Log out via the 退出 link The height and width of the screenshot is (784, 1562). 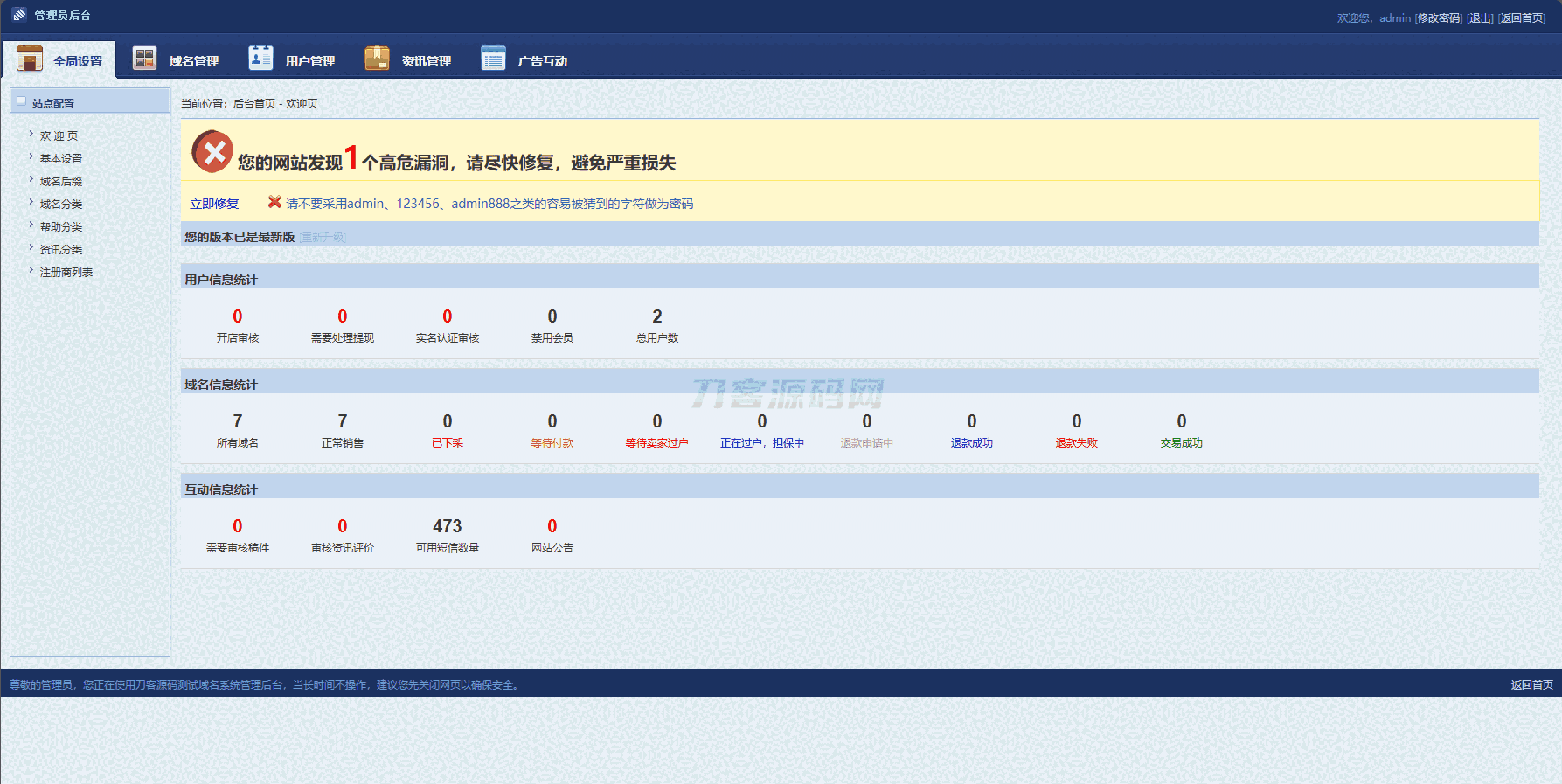(x=1480, y=18)
